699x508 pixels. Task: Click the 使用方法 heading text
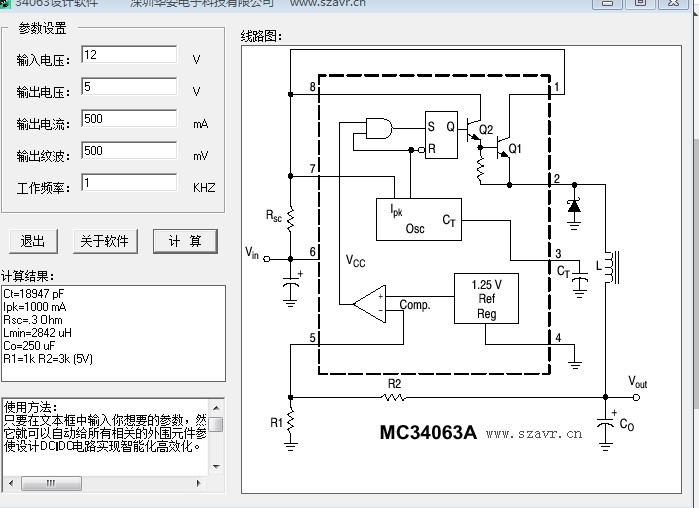[x=30, y=407]
